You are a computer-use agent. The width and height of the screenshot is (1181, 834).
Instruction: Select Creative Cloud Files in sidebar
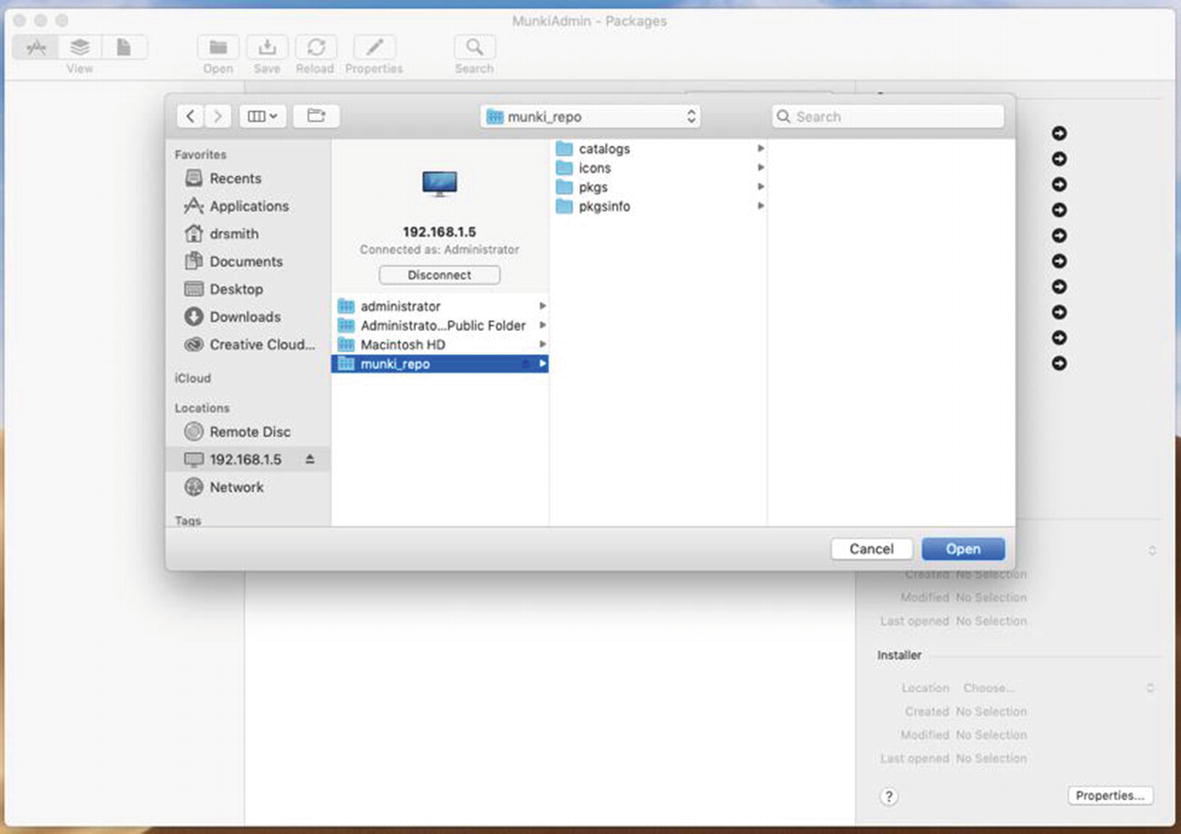pyautogui.click(x=261, y=344)
